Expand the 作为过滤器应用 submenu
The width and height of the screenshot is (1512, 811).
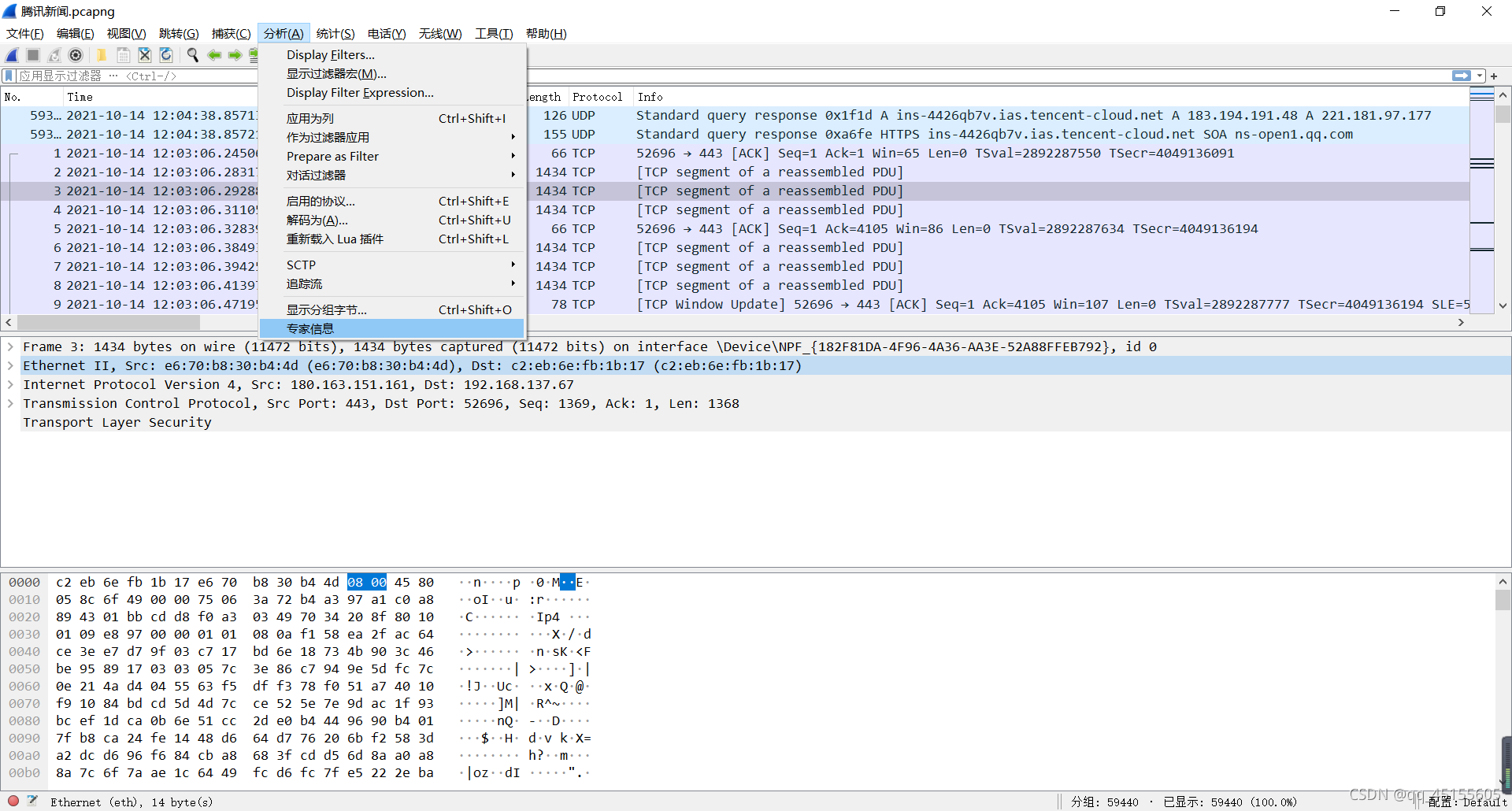392,138
